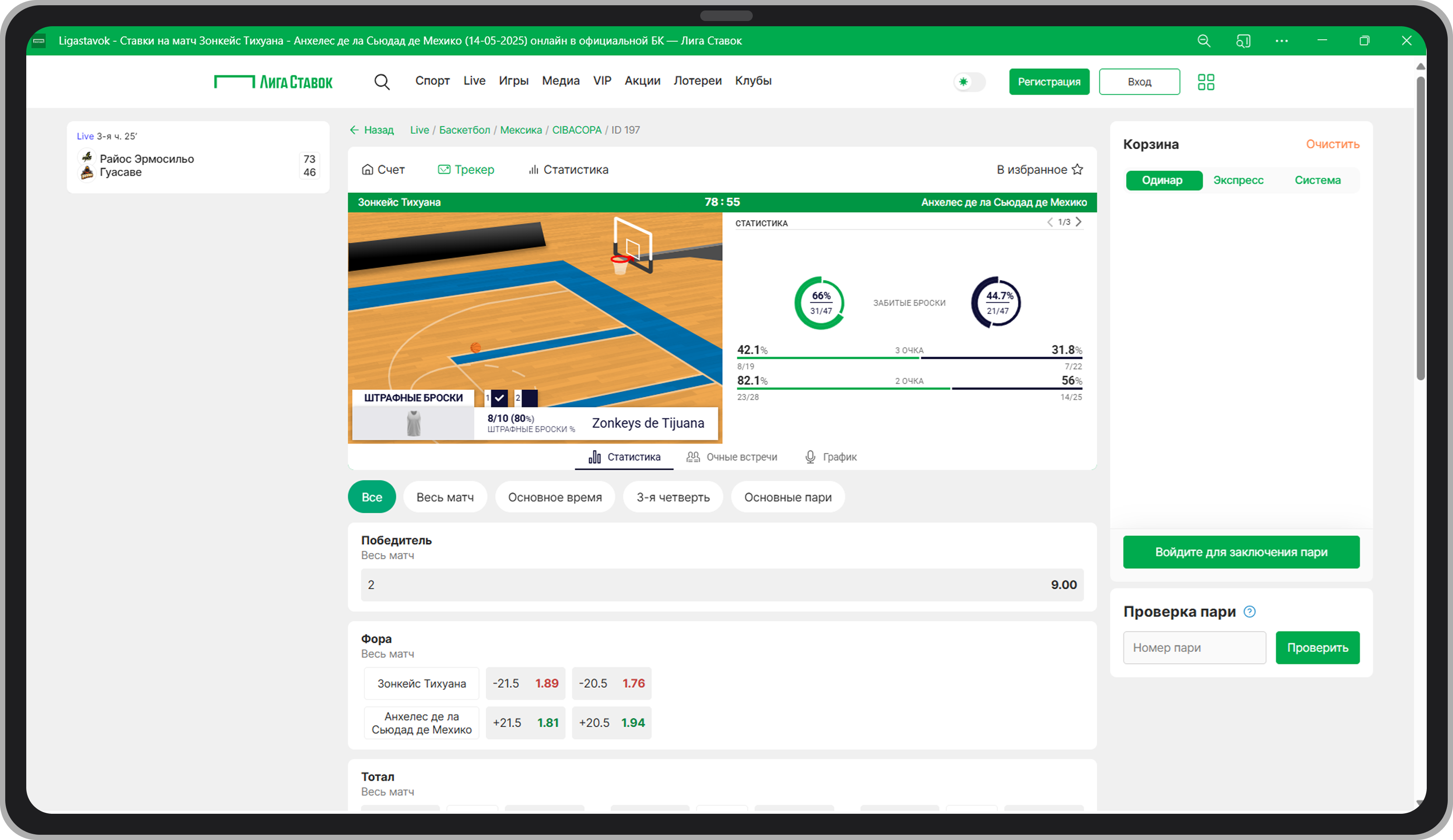Click the help question mark next to Проверка пари
Viewport: 1453px width, 840px height.
(x=1249, y=612)
